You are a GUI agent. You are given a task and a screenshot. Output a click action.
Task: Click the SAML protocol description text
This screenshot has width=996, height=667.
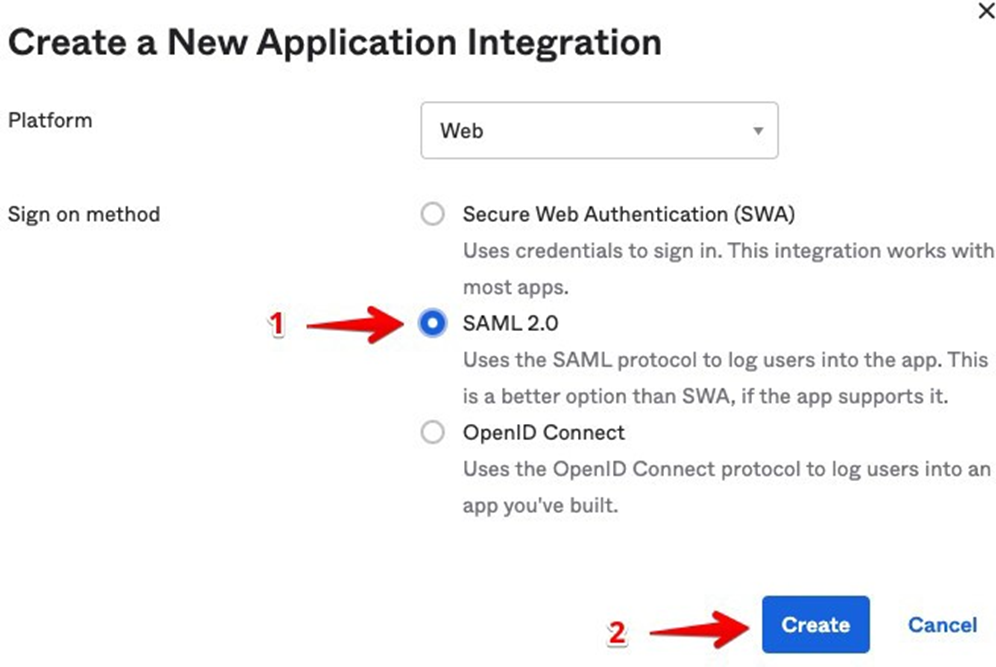(724, 377)
